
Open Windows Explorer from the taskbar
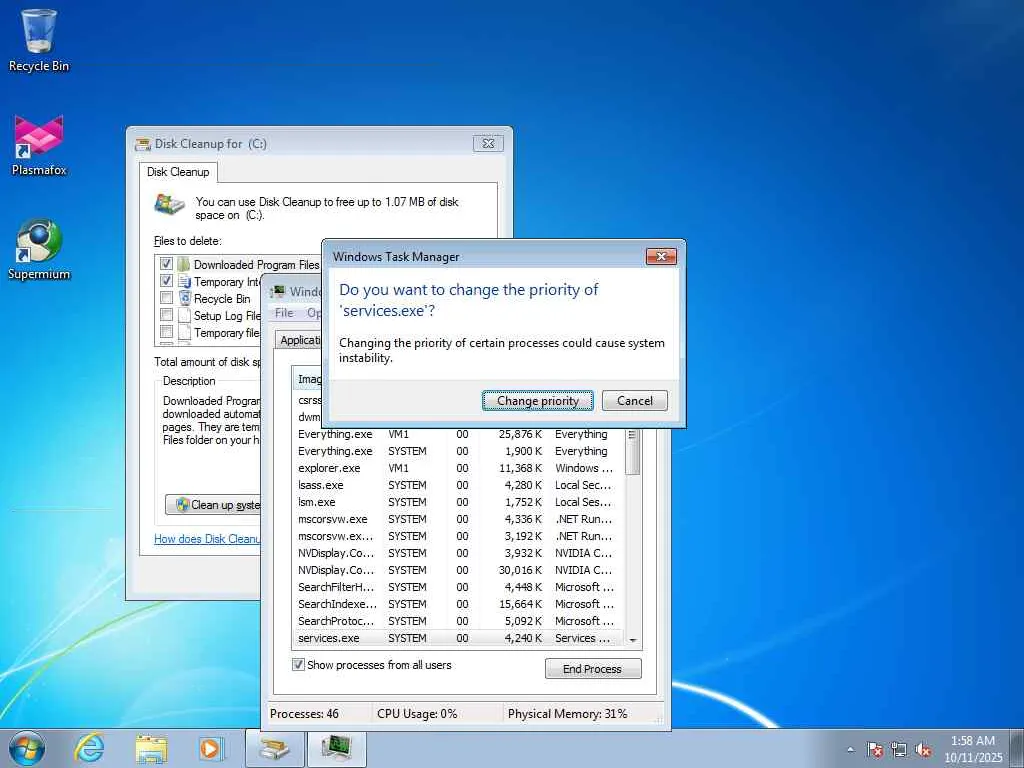tap(151, 748)
